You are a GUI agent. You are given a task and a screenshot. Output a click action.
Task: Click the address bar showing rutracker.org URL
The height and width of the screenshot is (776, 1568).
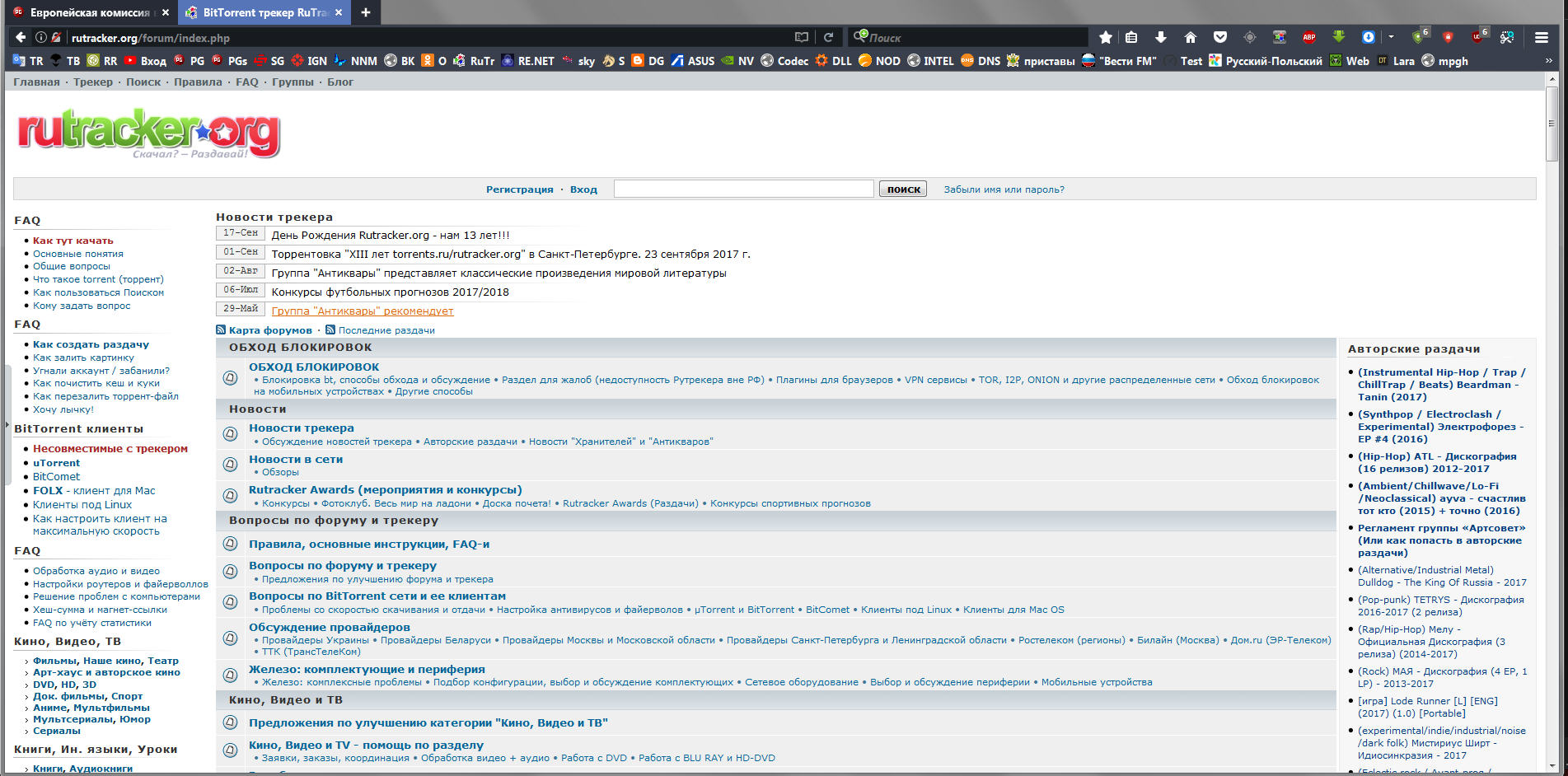point(428,37)
